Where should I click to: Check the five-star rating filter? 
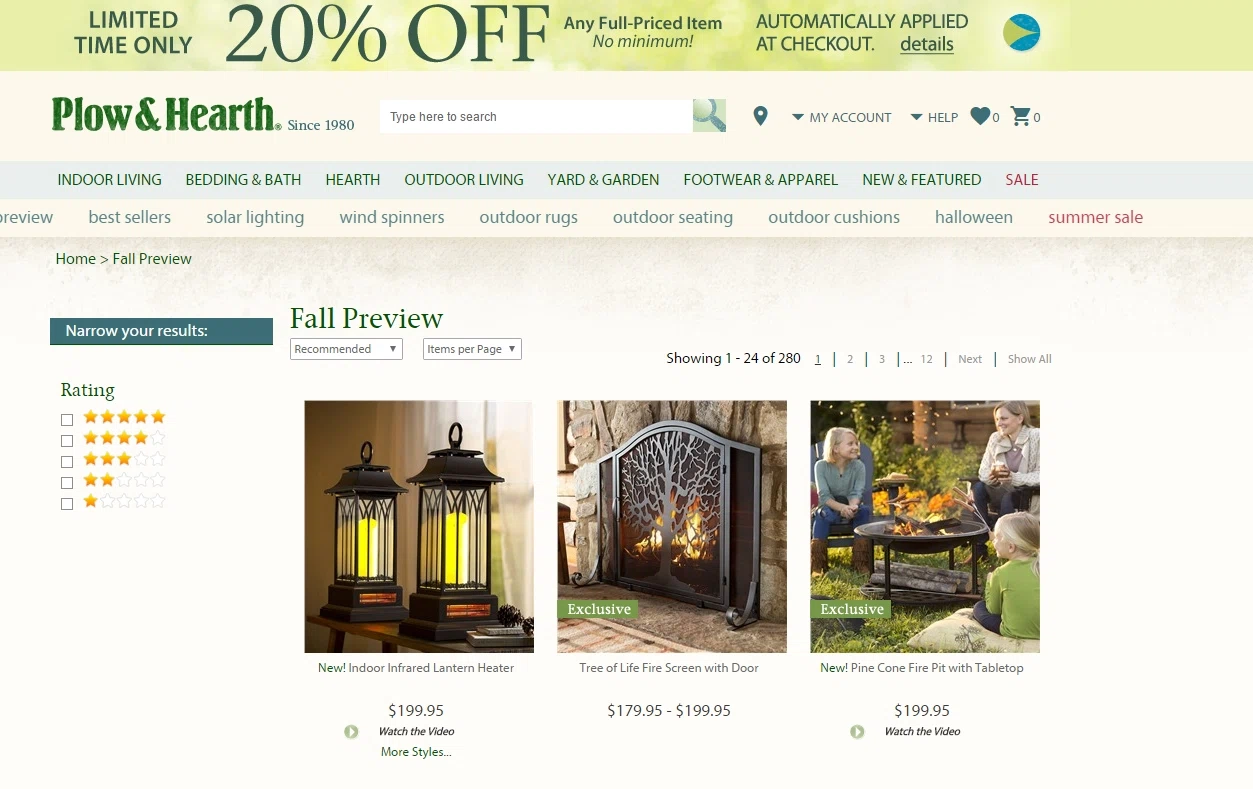coord(67,420)
